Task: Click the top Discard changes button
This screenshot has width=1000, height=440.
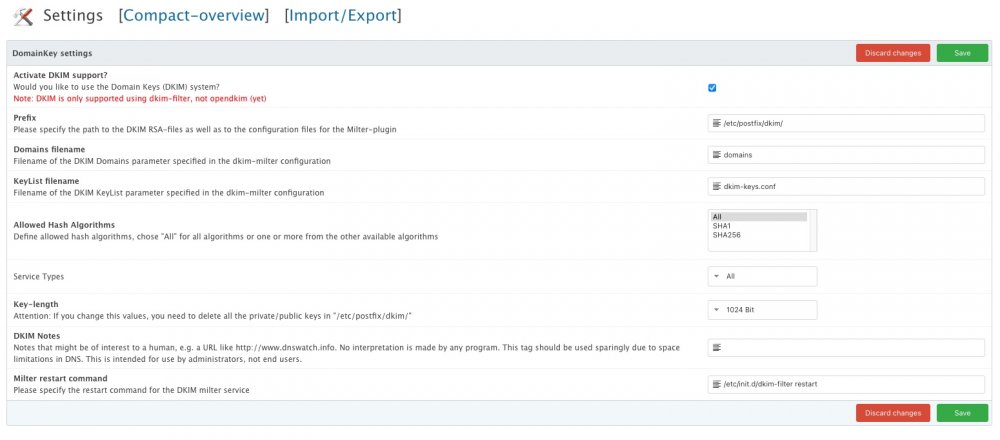Action: pos(893,53)
